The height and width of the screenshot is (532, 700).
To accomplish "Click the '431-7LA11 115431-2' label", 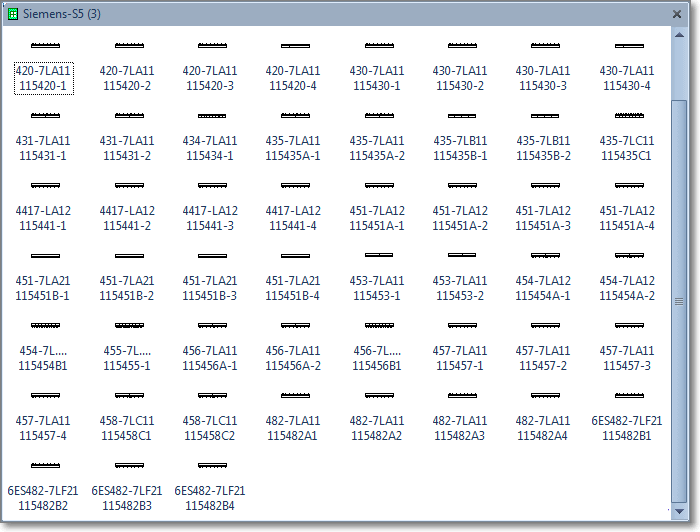I will [127, 148].
